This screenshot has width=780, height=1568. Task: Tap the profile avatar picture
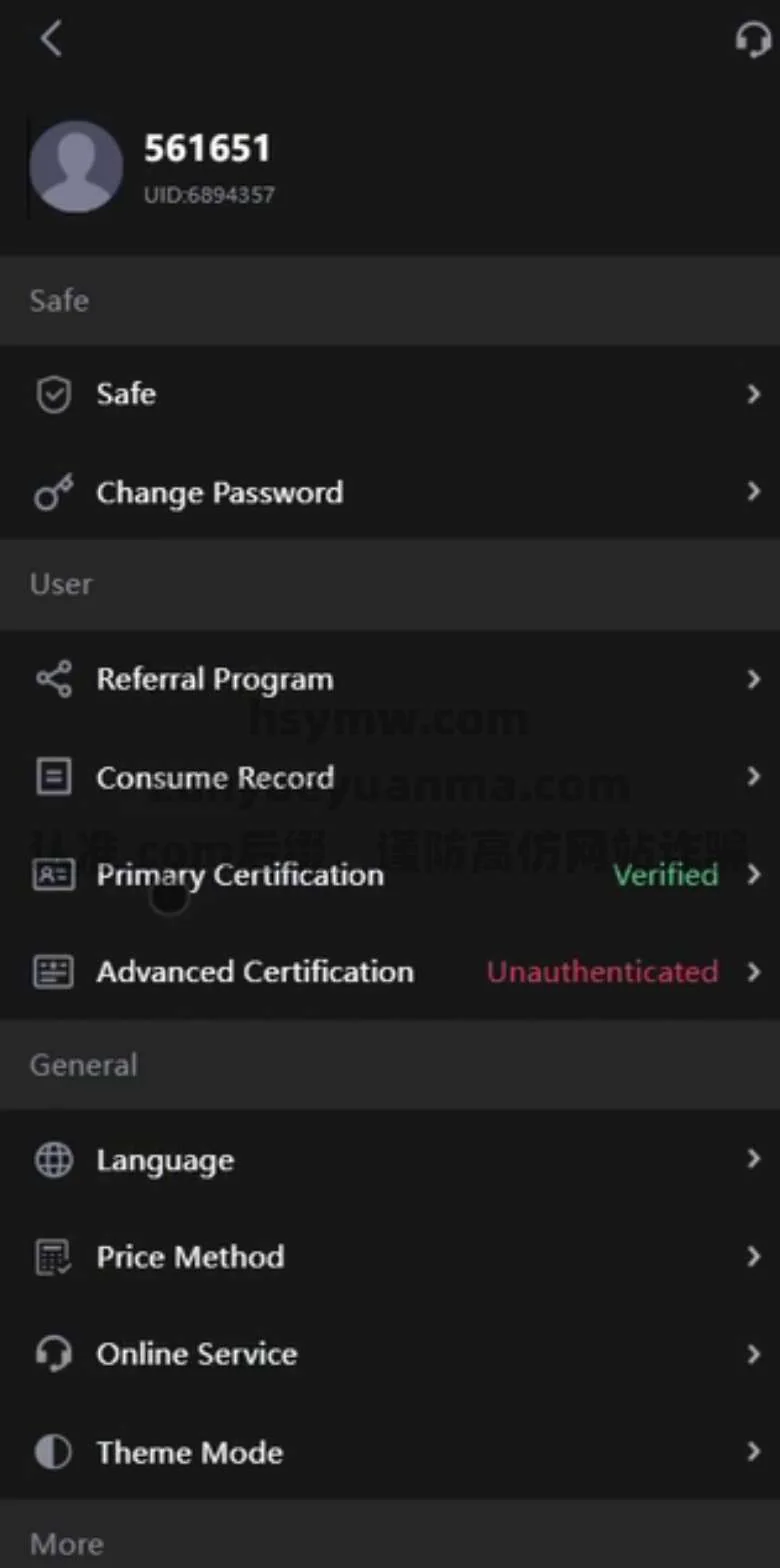[76, 167]
